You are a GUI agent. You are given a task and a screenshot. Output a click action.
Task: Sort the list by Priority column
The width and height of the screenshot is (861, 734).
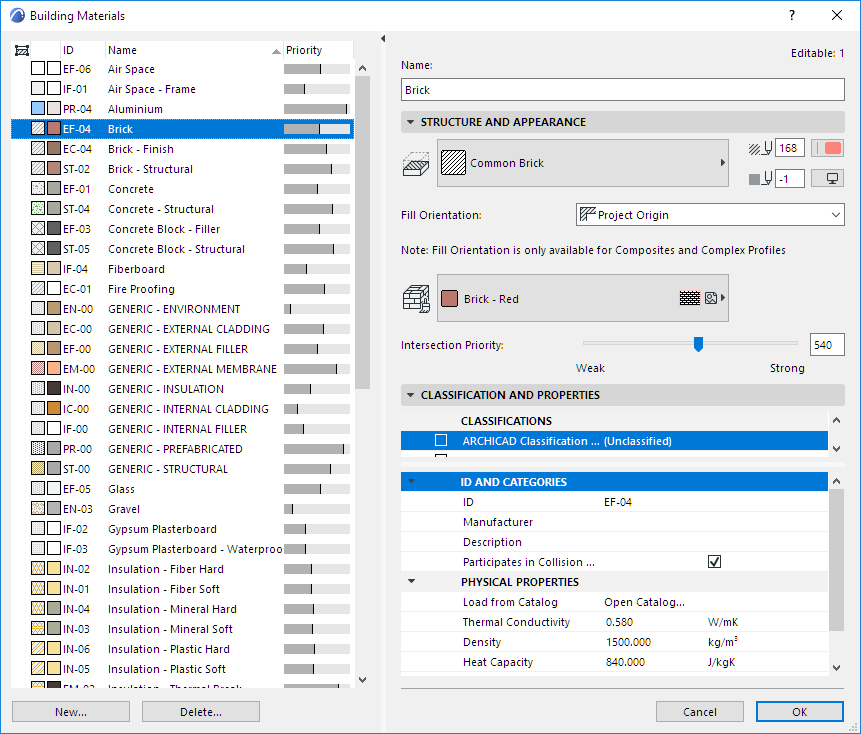317,50
